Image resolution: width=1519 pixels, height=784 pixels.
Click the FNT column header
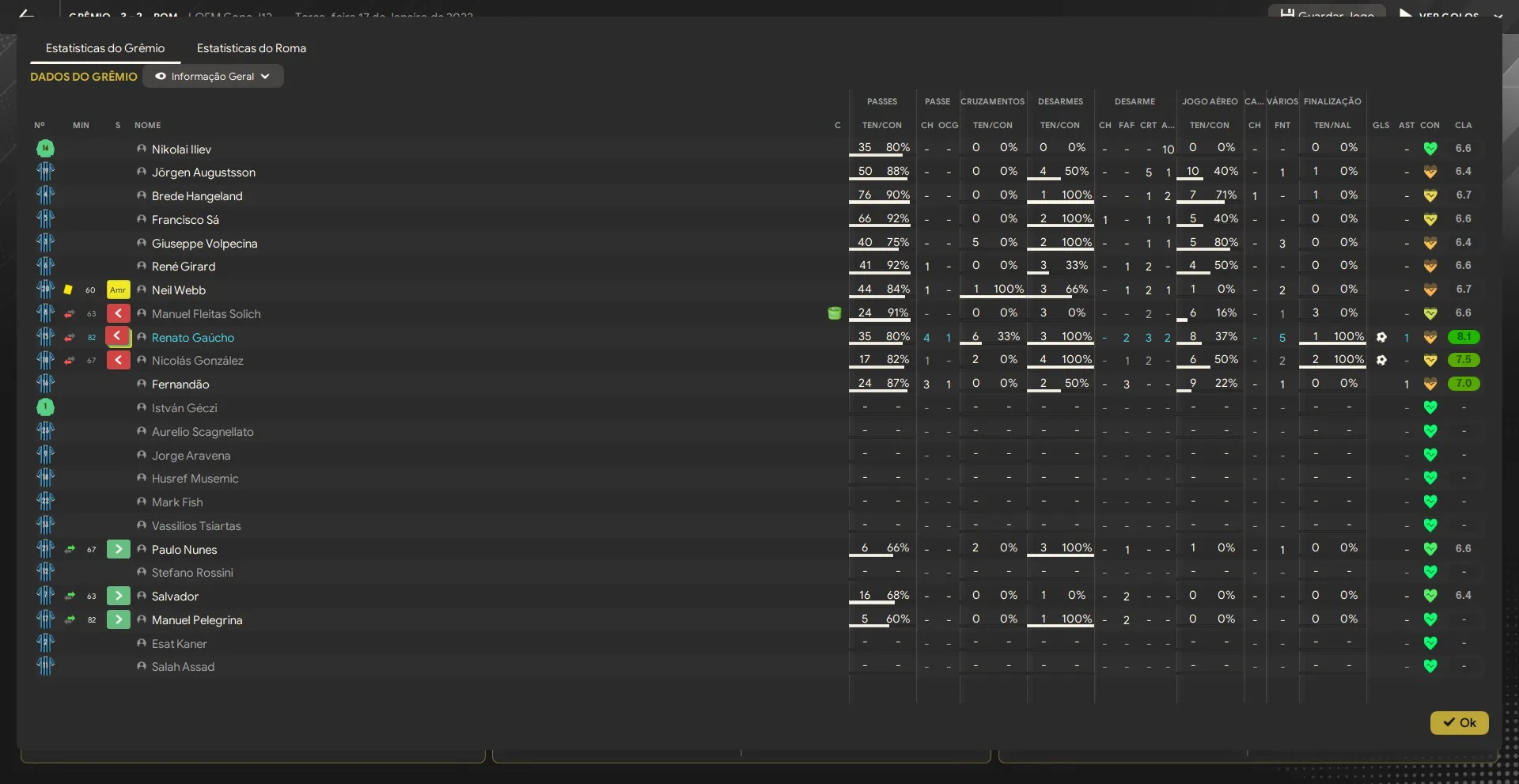point(1282,125)
